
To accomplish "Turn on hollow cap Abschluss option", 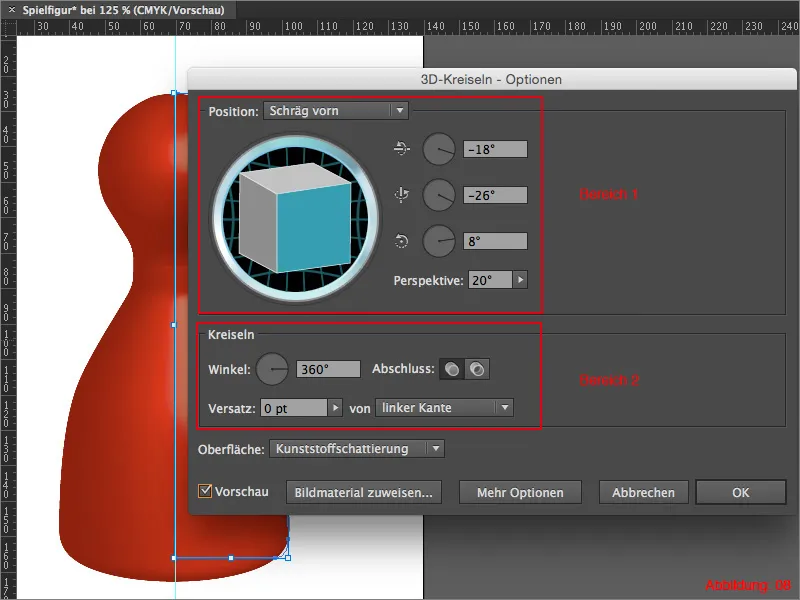I will click(477, 369).
